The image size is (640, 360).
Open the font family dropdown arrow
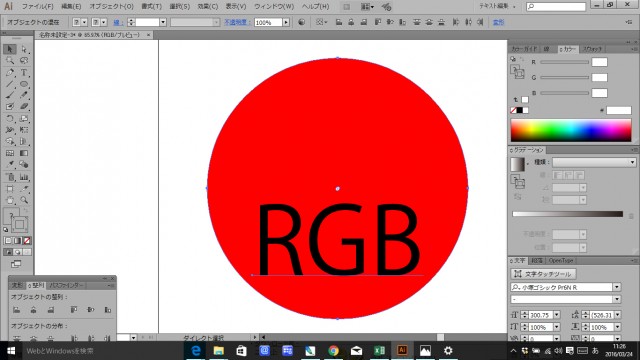[x=617, y=287]
